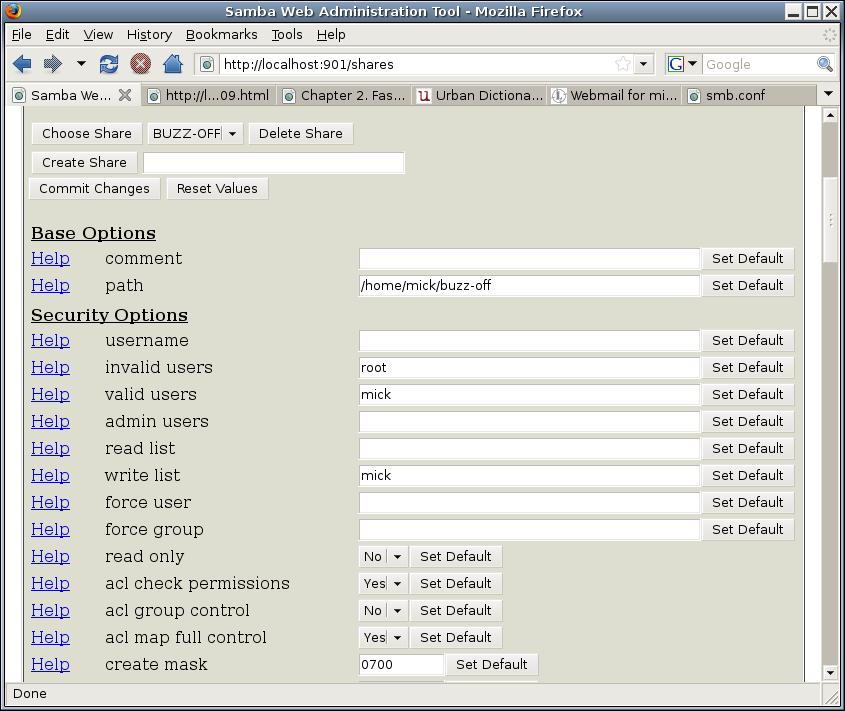This screenshot has height=711, width=845.
Task: Click the browser Back arrow button
Action: click(x=22, y=64)
